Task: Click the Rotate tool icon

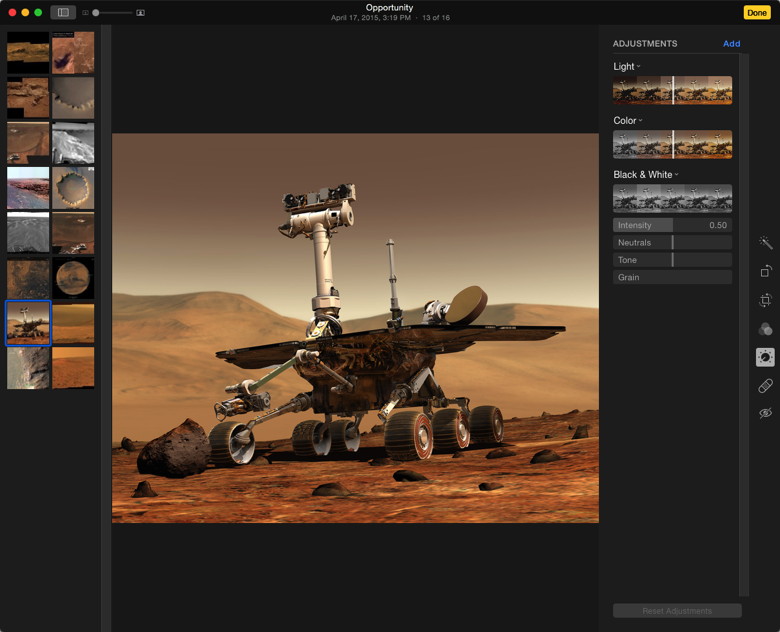Action: [765, 271]
